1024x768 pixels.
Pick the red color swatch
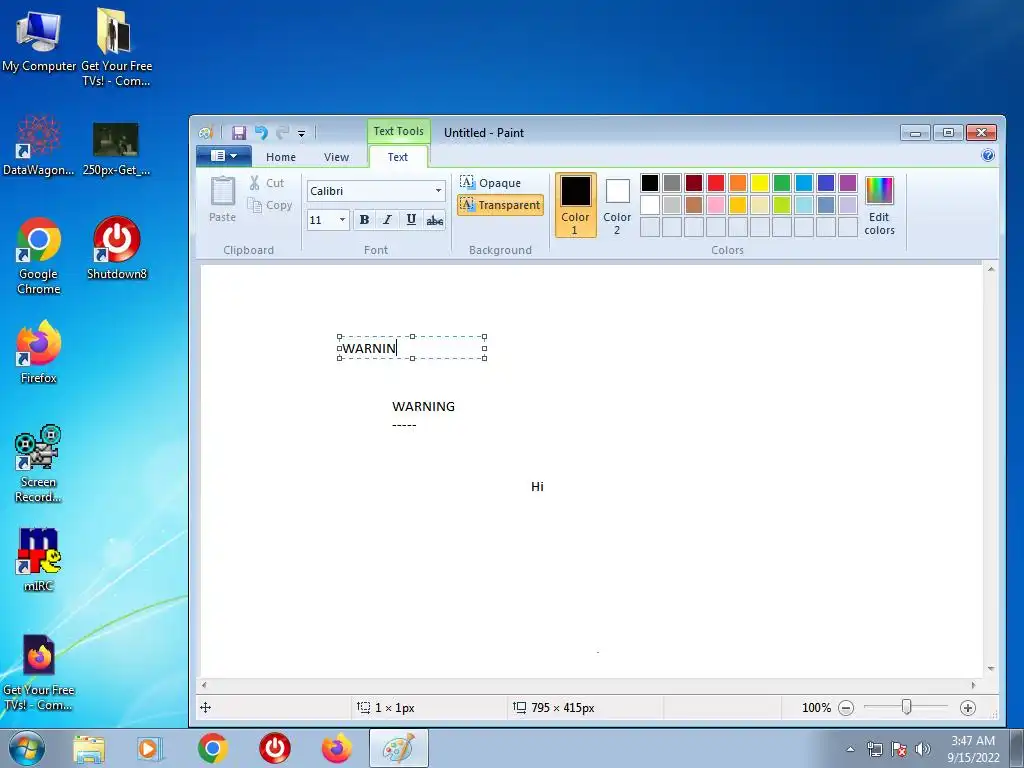(x=716, y=183)
